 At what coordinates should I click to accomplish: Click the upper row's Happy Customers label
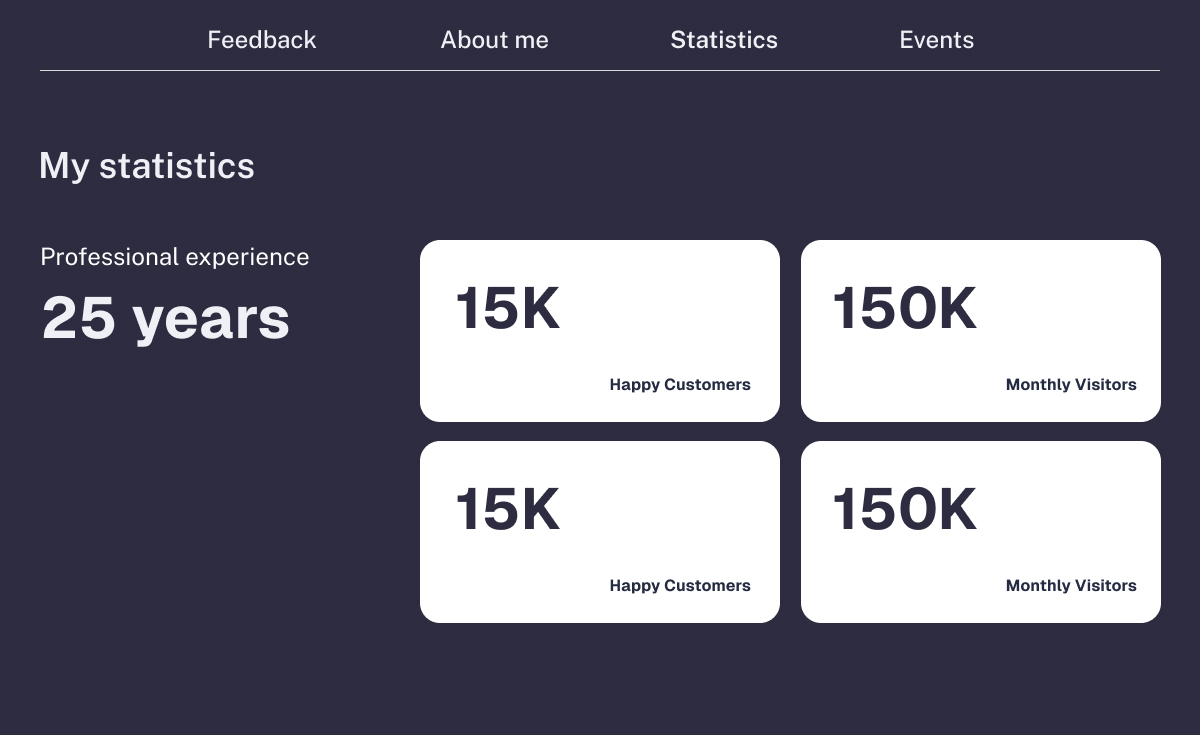click(x=680, y=385)
